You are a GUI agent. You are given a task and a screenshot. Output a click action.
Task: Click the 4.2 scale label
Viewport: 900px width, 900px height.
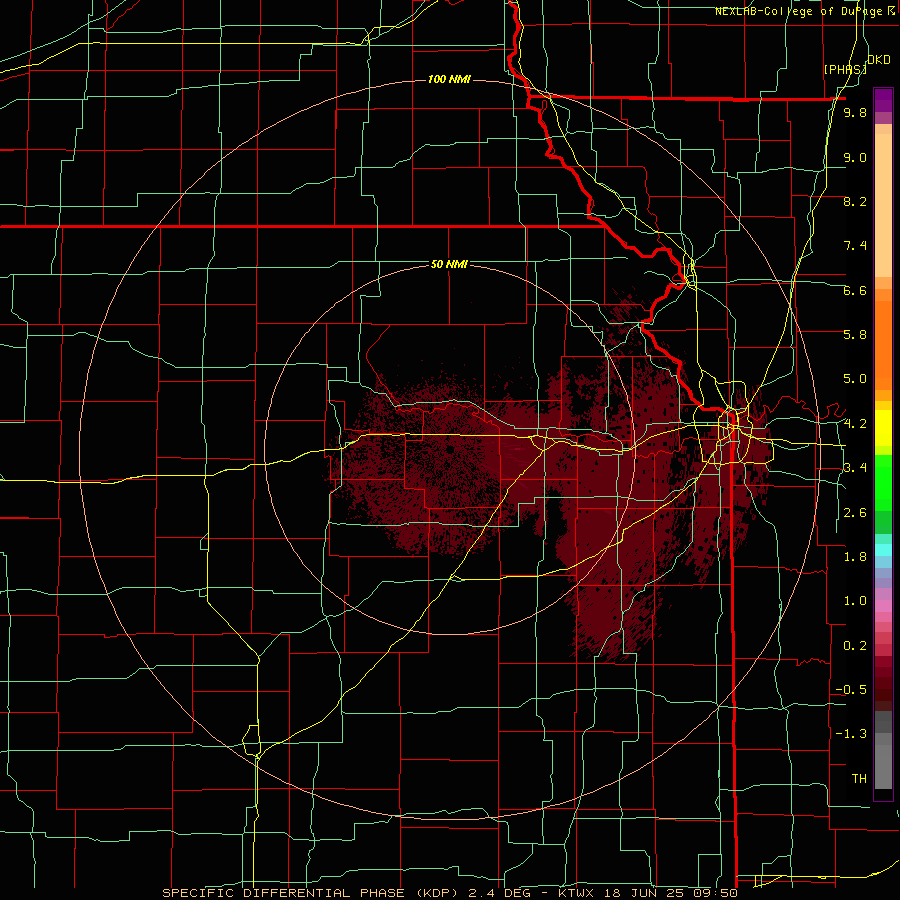[855, 424]
